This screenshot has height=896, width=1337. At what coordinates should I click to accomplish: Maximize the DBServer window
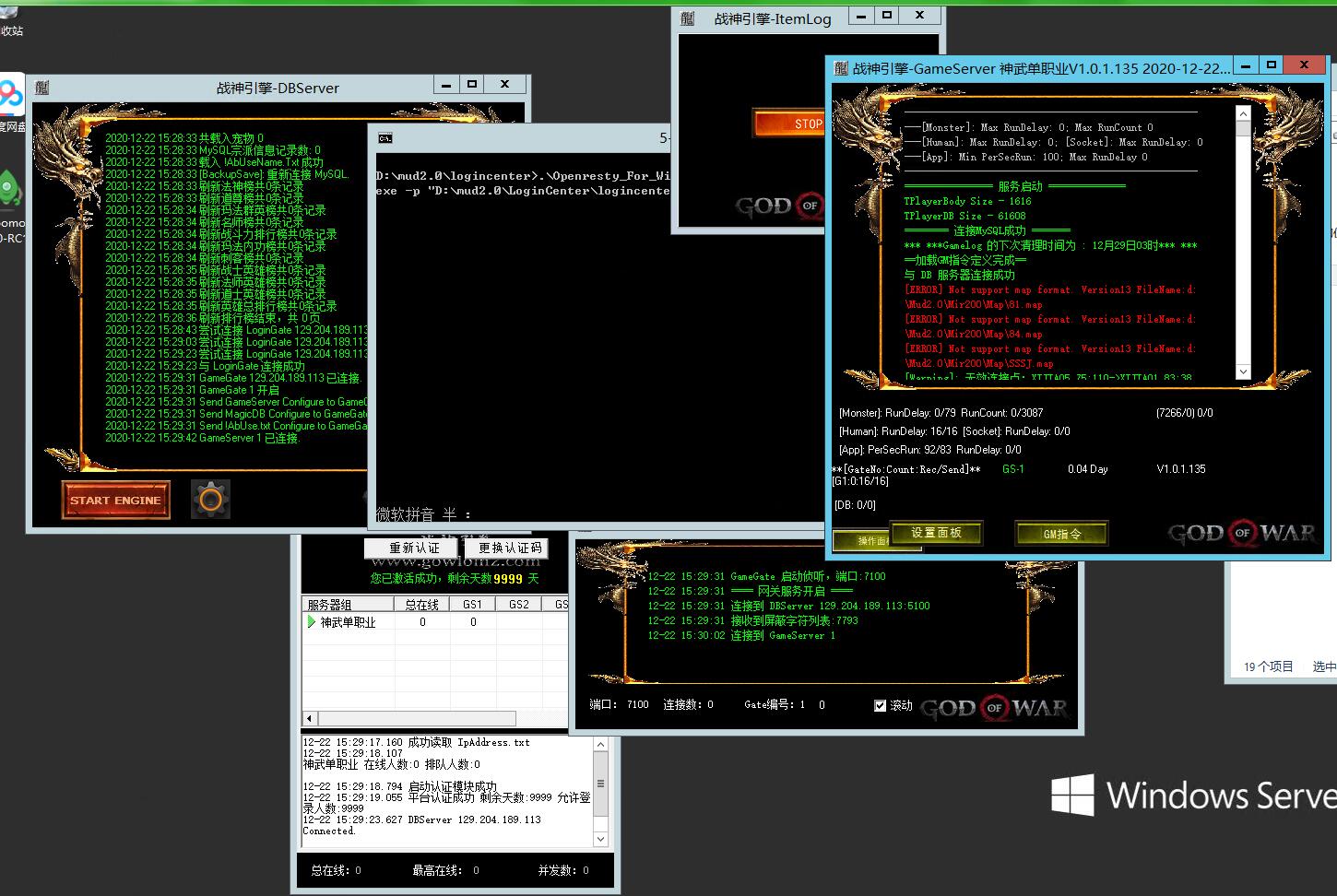(472, 85)
